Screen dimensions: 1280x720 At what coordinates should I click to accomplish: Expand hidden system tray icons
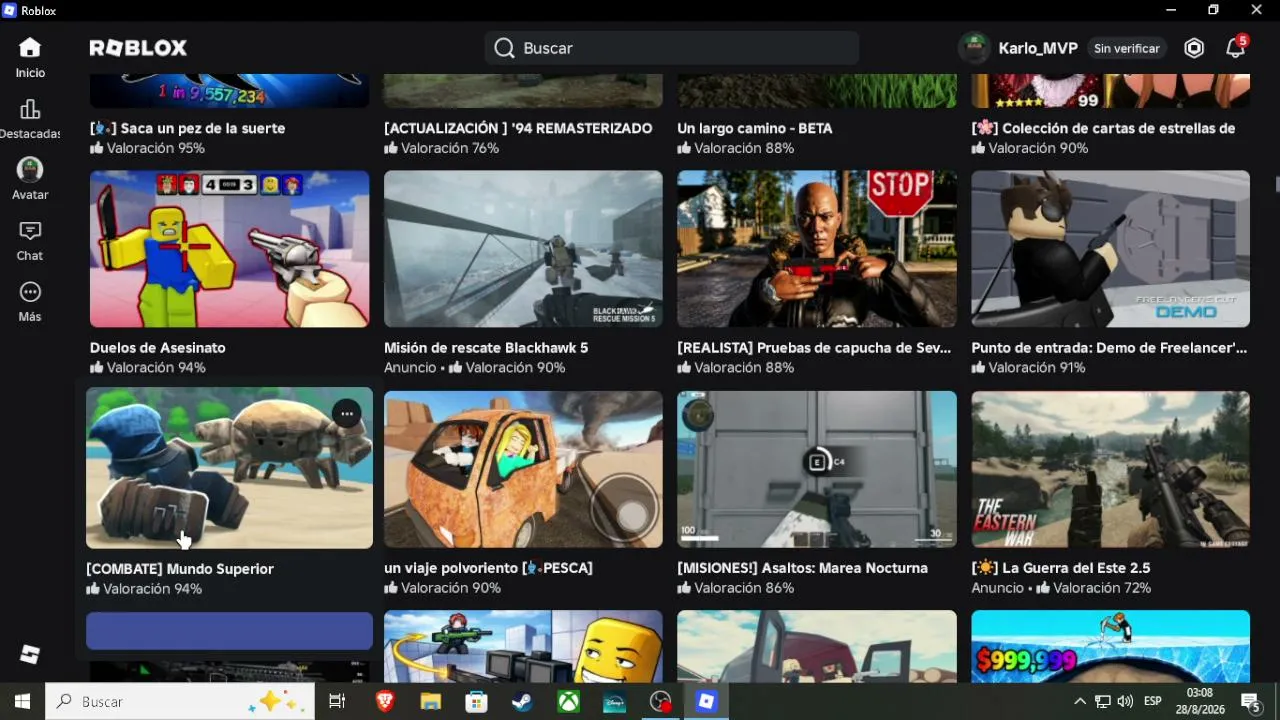tap(1079, 702)
